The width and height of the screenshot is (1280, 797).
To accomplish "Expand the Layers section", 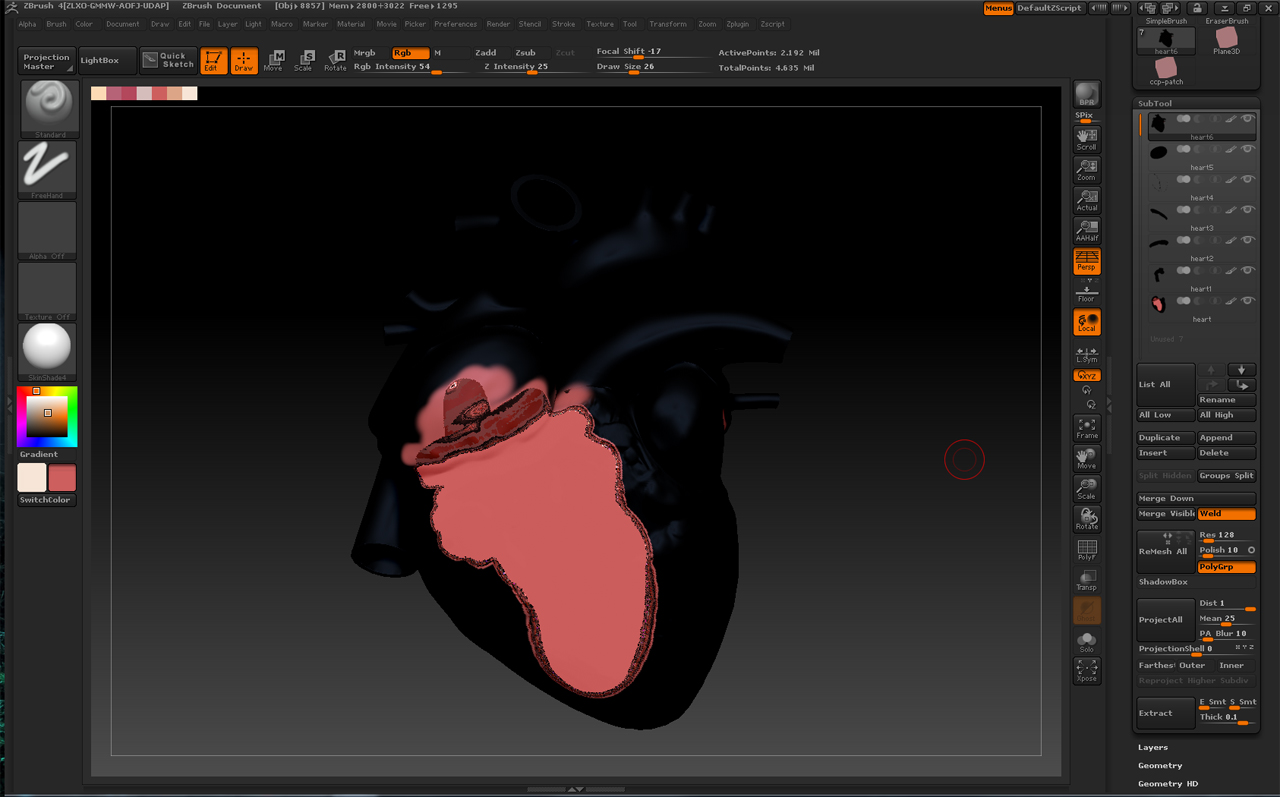I will pyautogui.click(x=1152, y=747).
